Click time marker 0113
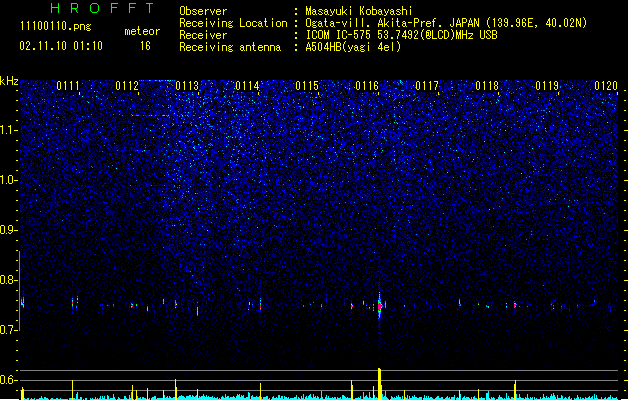629x400 pixels. (187, 86)
